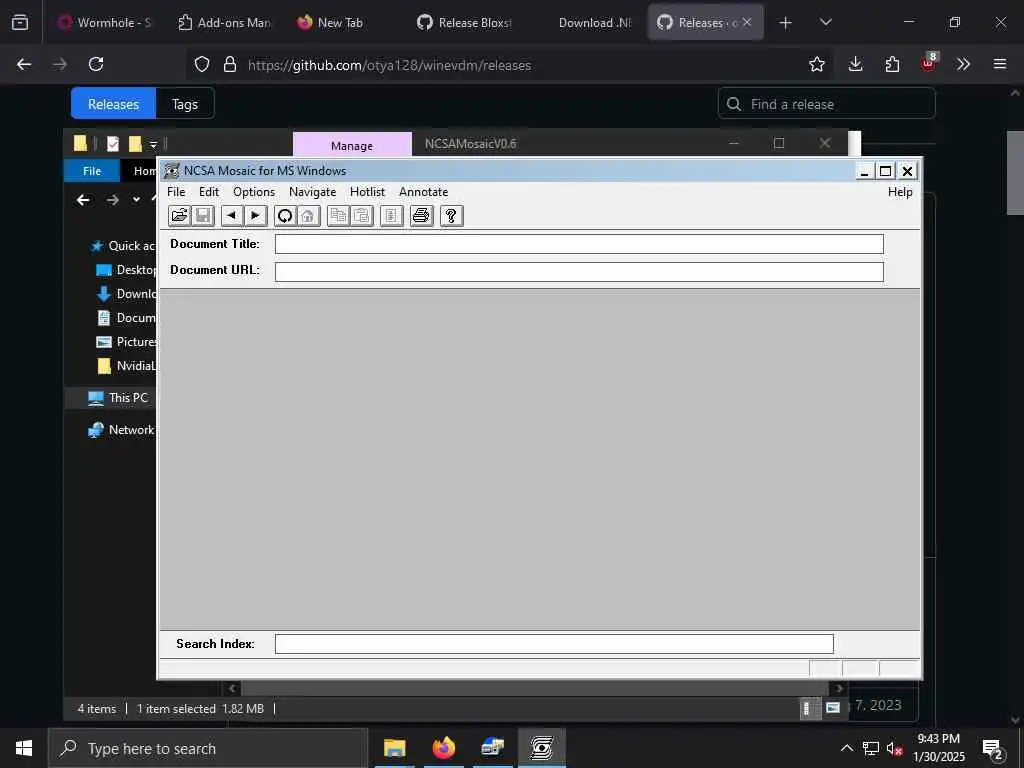This screenshot has width=1024, height=768.
Task: Open Mosaic's File menu
Action: coord(176,192)
